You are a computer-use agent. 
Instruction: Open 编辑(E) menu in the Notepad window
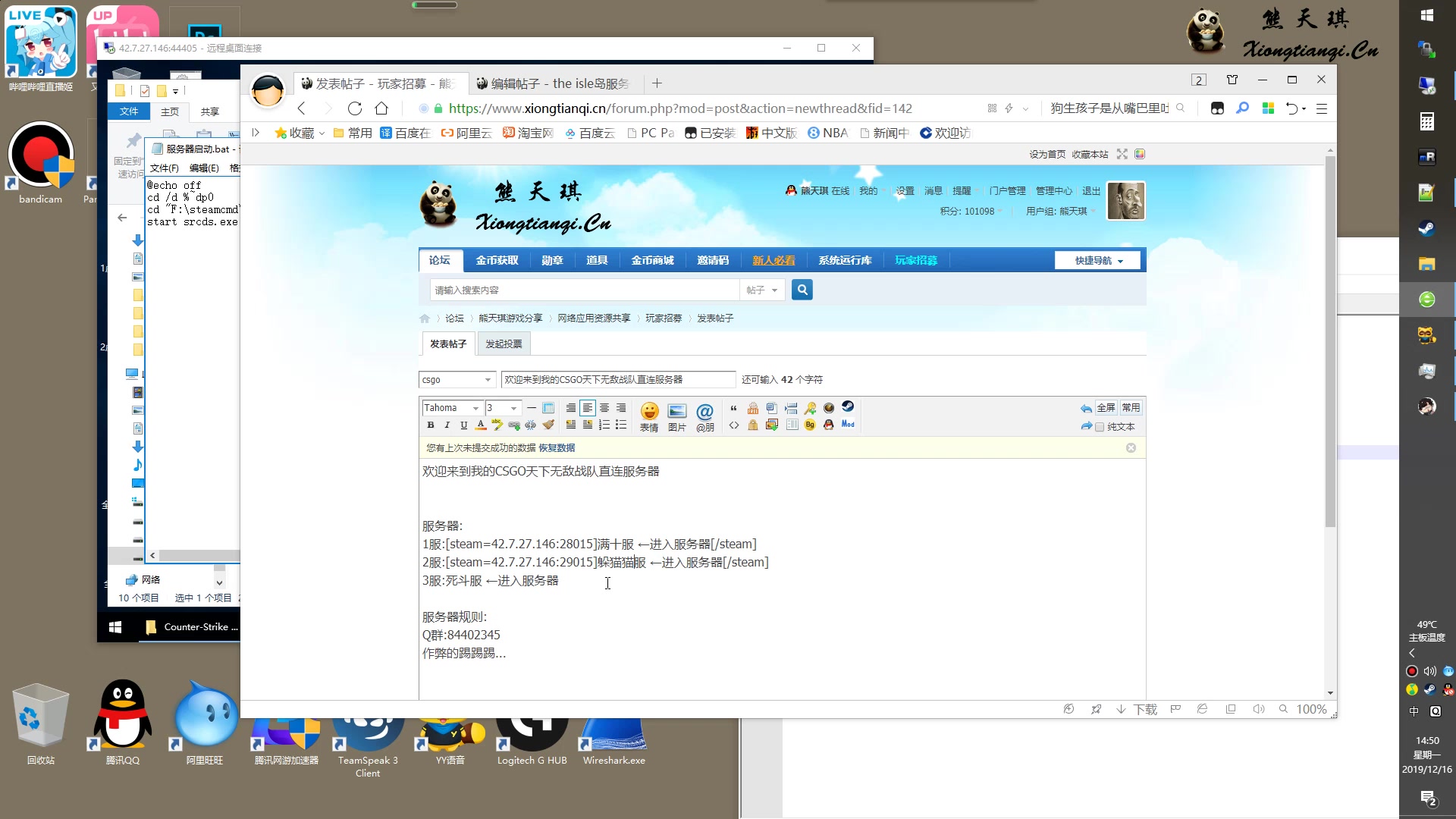click(203, 168)
